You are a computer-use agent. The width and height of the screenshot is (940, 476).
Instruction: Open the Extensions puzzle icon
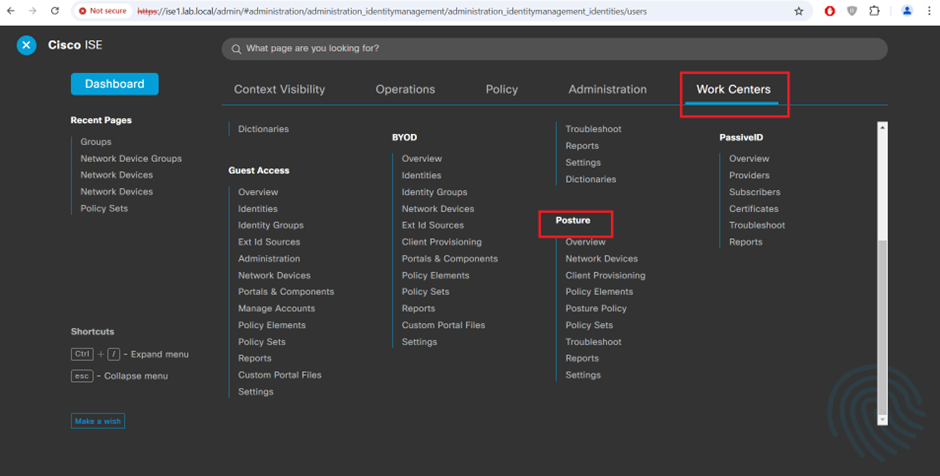[874, 11]
